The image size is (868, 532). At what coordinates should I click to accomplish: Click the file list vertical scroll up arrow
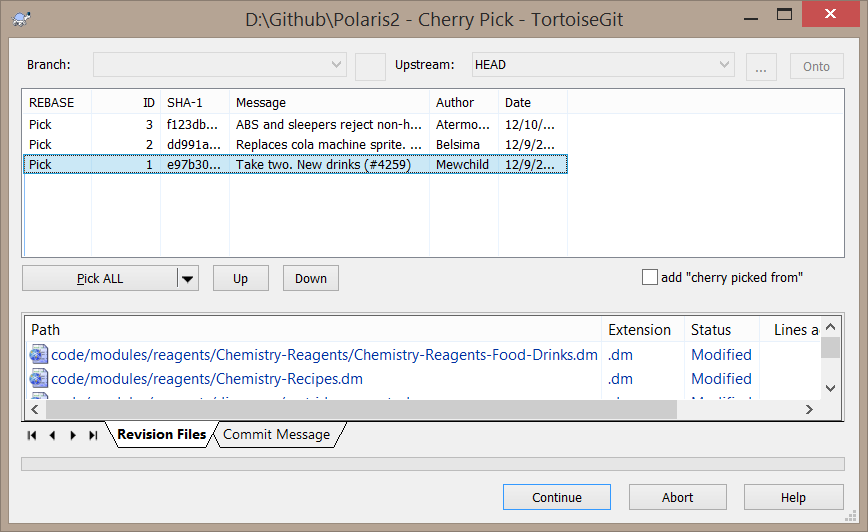coord(830,327)
